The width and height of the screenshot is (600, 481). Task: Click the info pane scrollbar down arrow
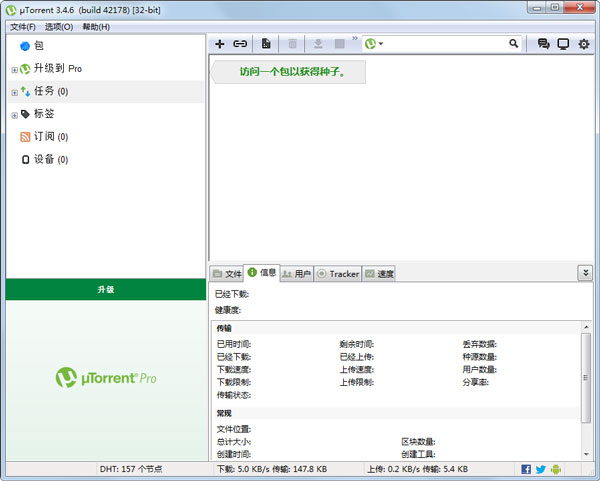coord(586,454)
